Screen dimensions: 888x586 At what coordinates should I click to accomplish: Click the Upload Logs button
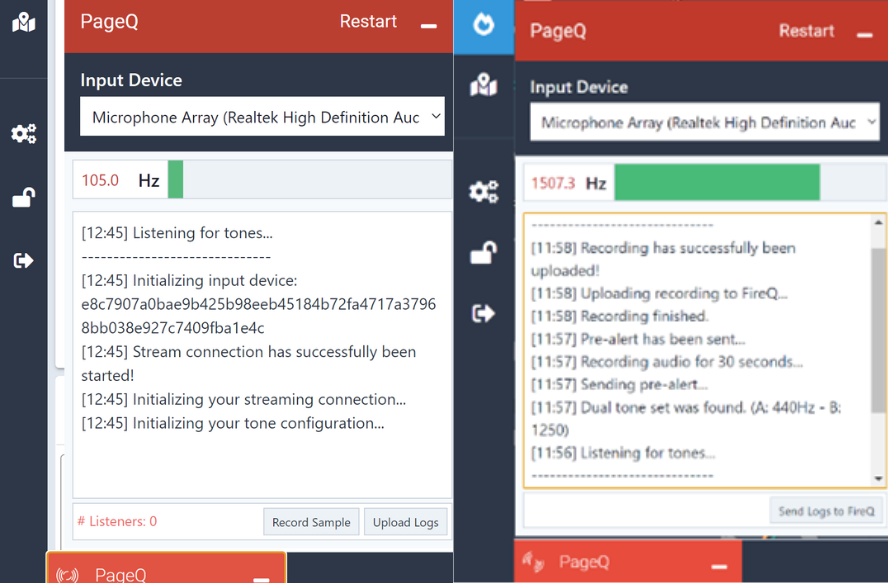click(x=406, y=522)
